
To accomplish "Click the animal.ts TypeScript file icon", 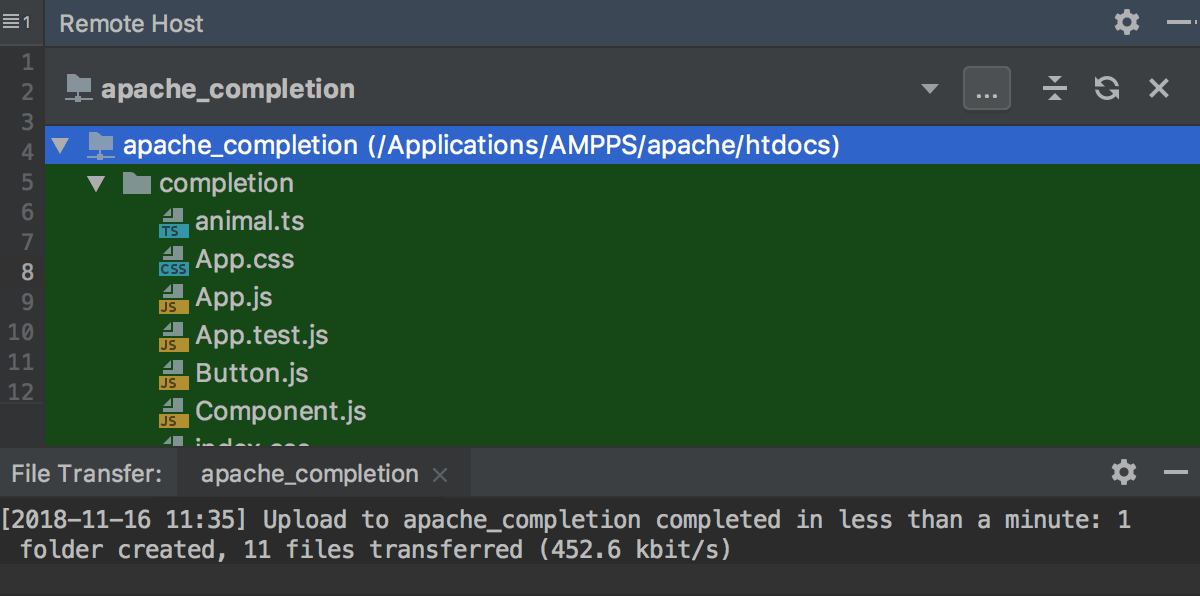I will click(173, 221).
